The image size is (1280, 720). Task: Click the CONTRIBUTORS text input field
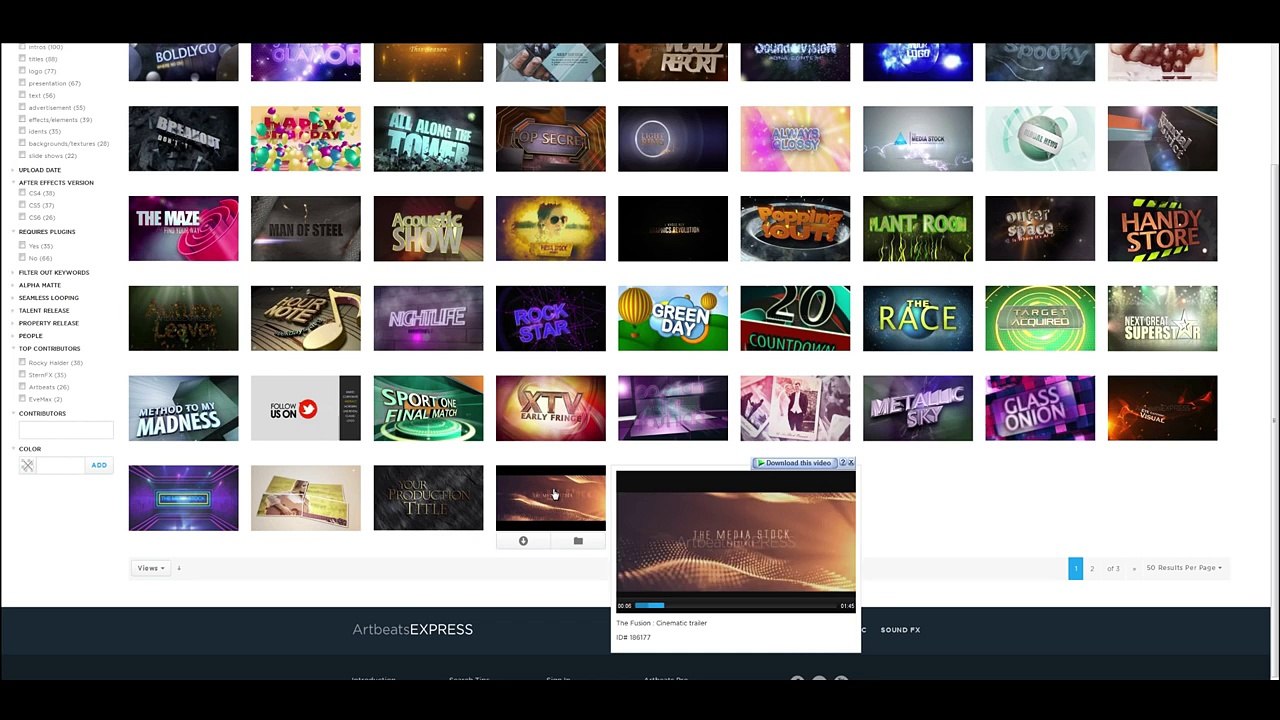click(66, 430)
